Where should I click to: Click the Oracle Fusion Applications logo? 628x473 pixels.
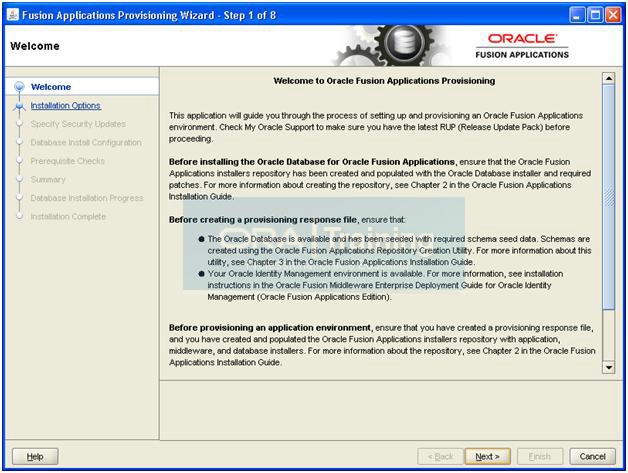click(x=522, y=45)
